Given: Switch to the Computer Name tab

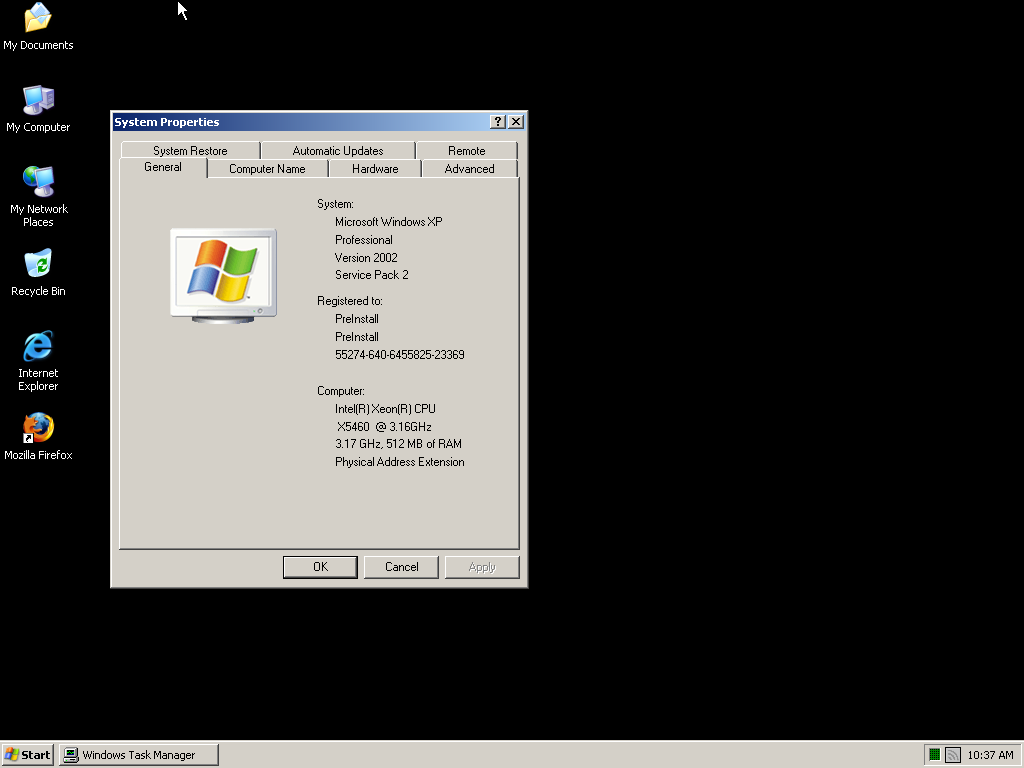Looking at the screenshot, I should [x=267, y=169].
